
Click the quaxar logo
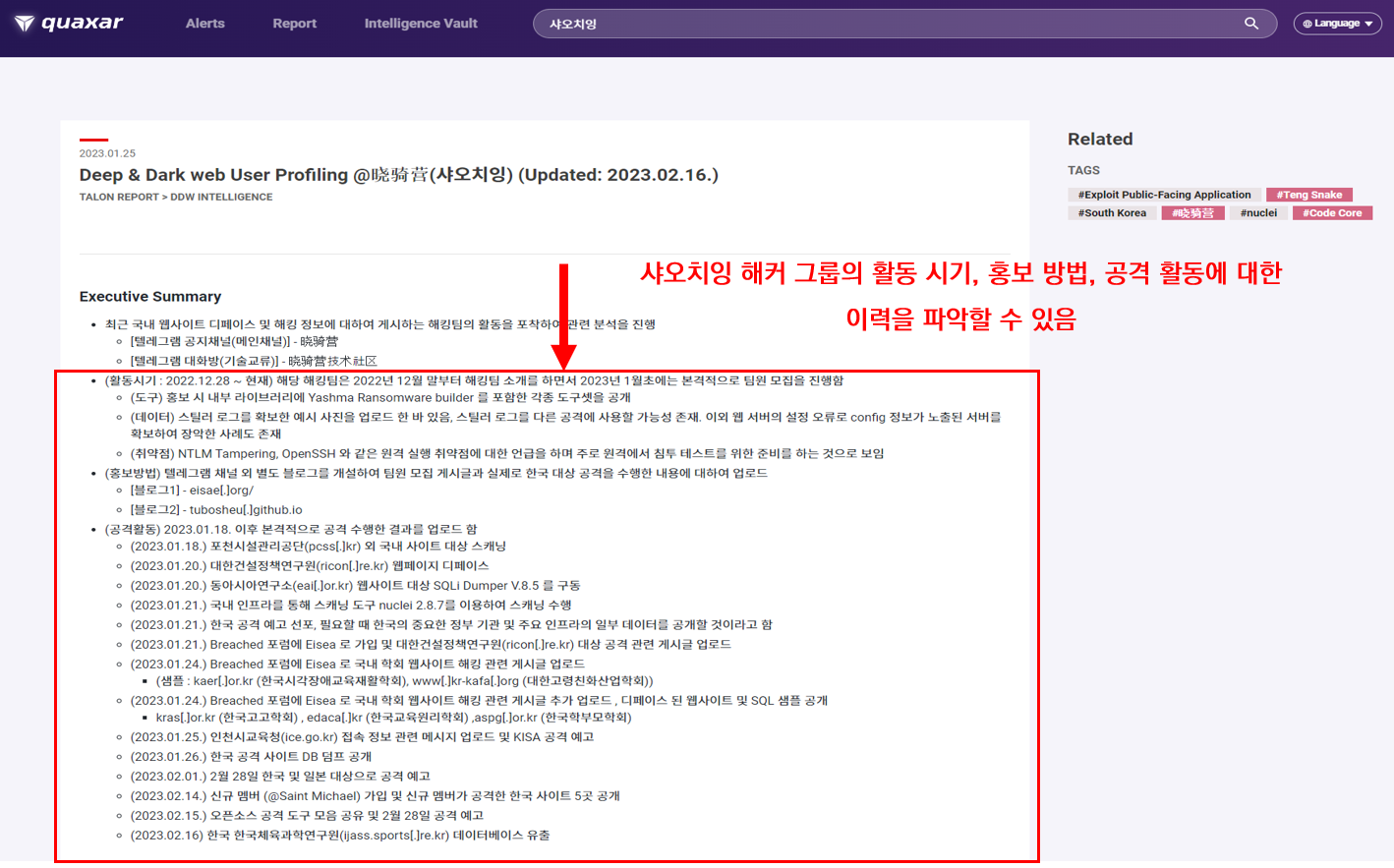pos(69,23)
